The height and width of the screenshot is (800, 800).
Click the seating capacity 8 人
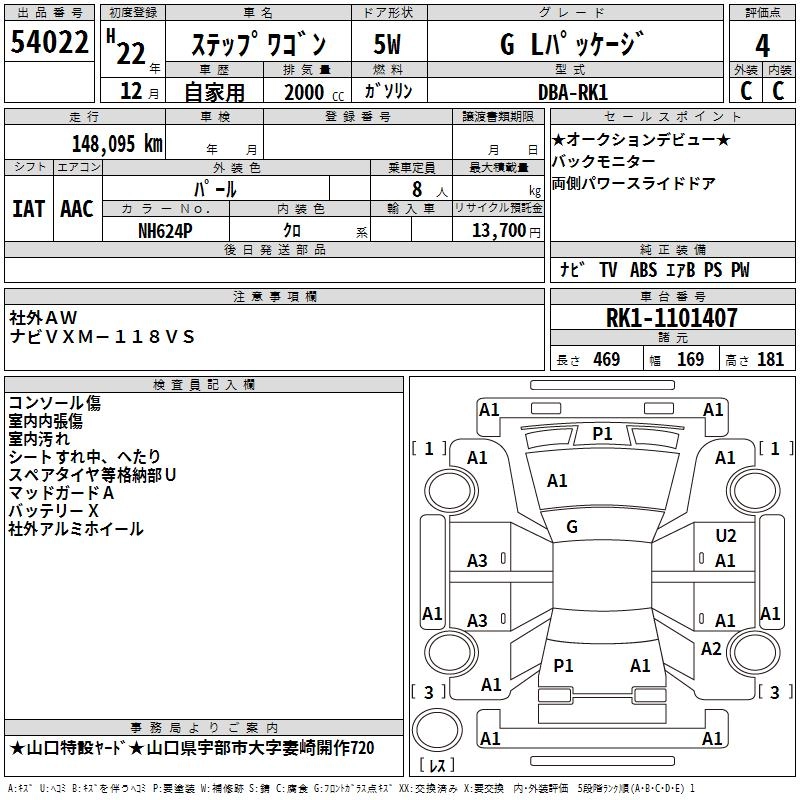(430, 190)
